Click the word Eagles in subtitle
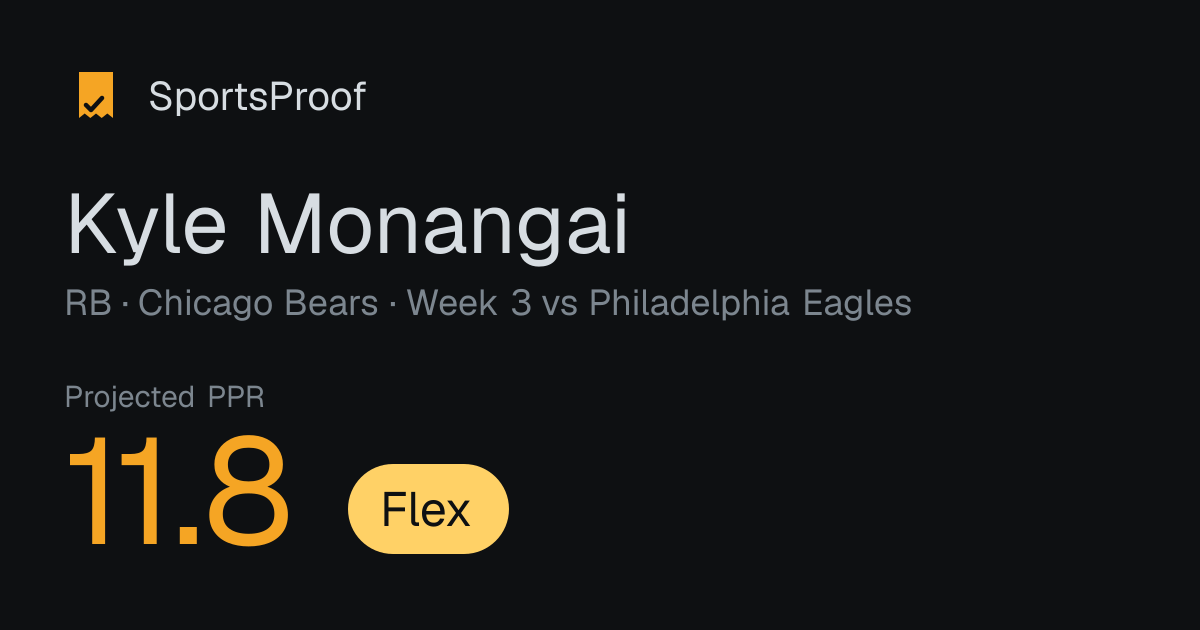The width and height of the screenshot is (1200, 630). (857, 304)
